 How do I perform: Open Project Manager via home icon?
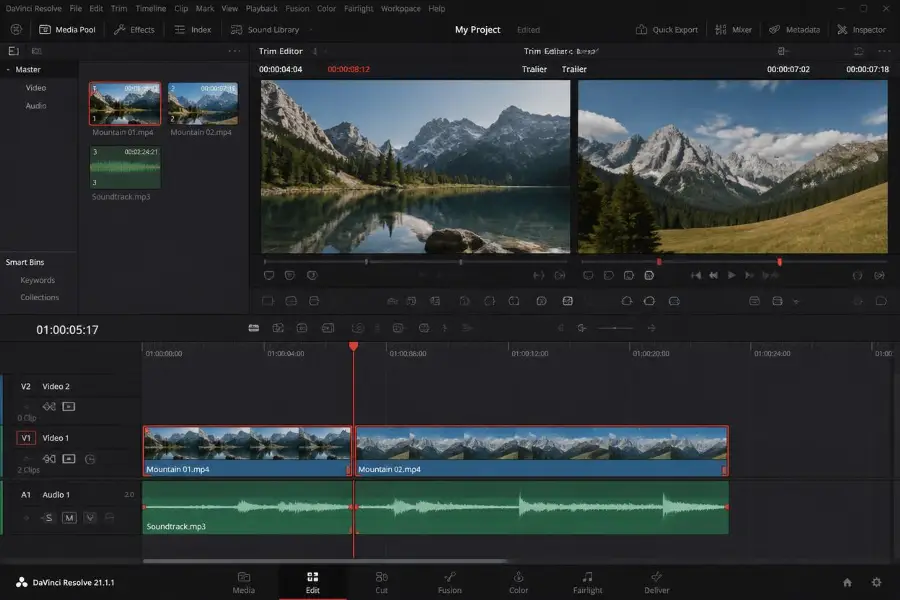click(847, 582)
